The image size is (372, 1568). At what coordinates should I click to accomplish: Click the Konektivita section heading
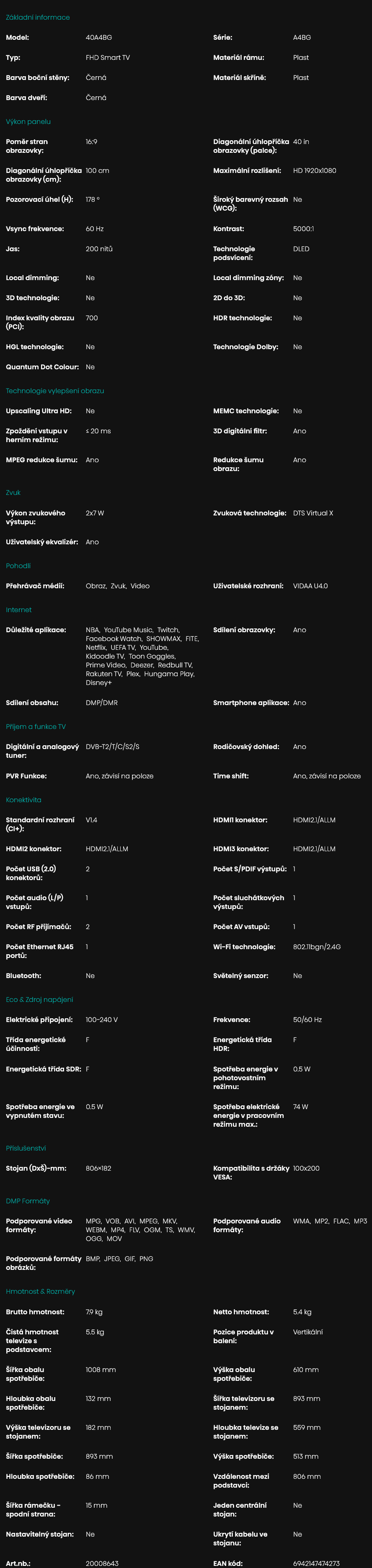tap(24, 800)
